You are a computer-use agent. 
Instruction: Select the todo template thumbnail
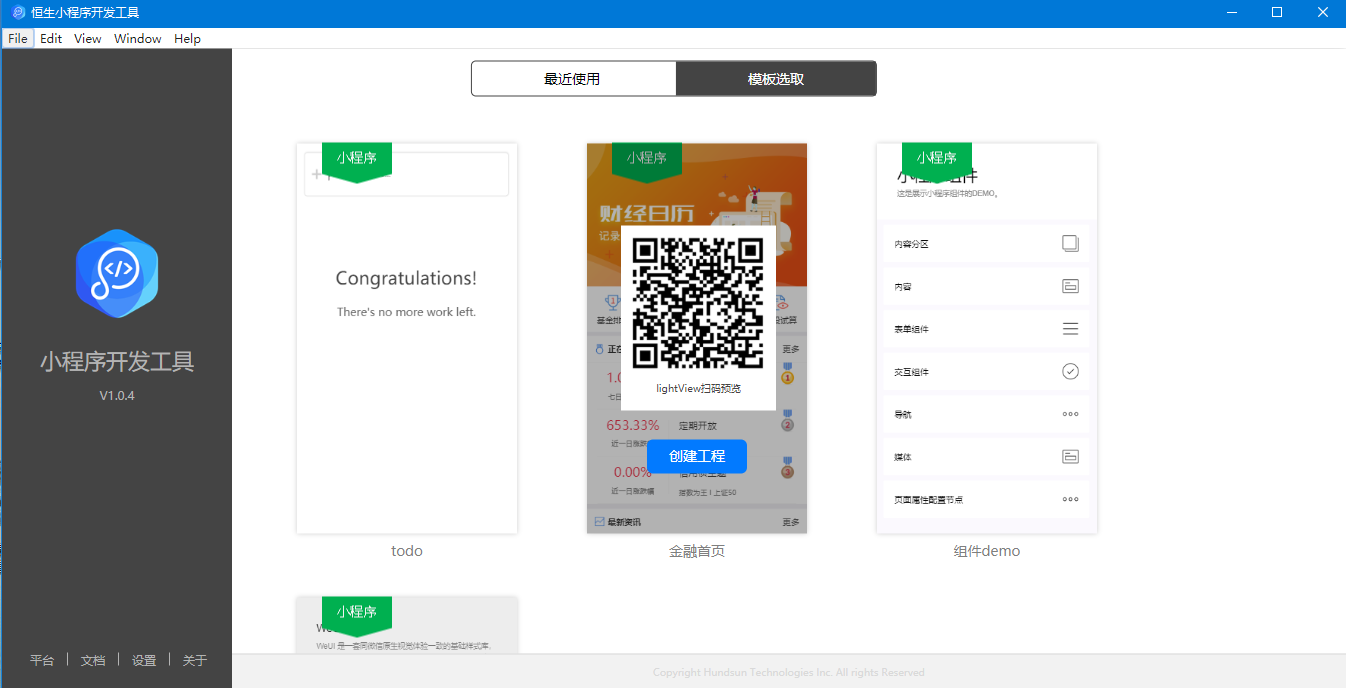coord(407,338)
